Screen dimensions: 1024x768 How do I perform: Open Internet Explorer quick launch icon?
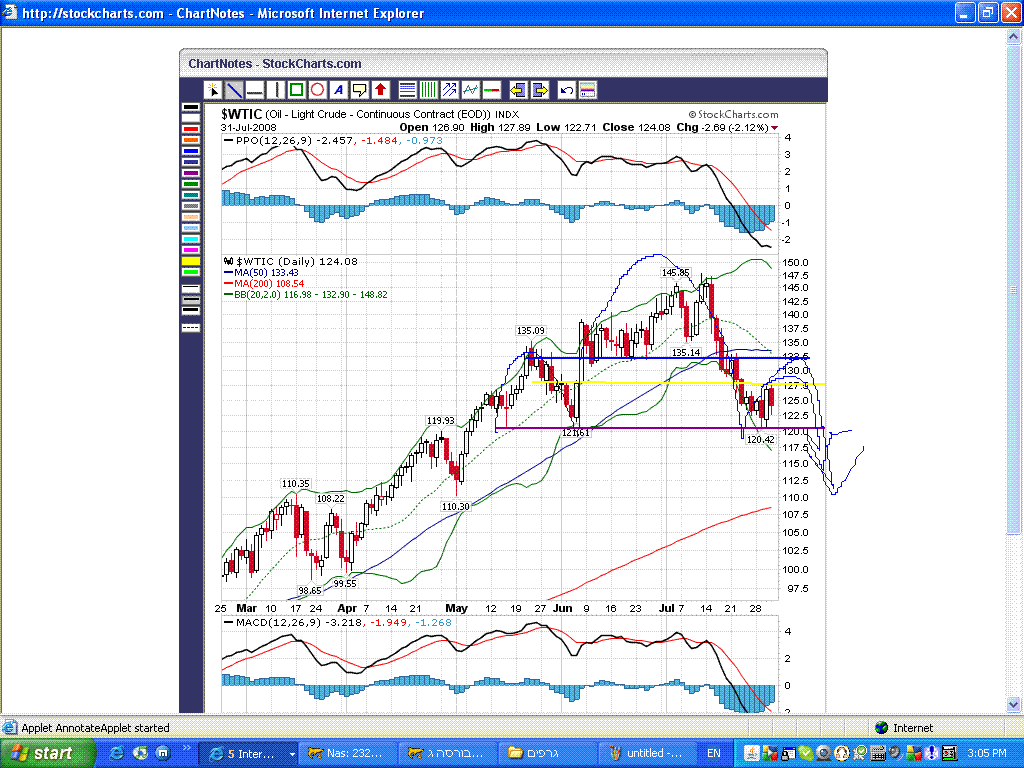click(116, 753)
